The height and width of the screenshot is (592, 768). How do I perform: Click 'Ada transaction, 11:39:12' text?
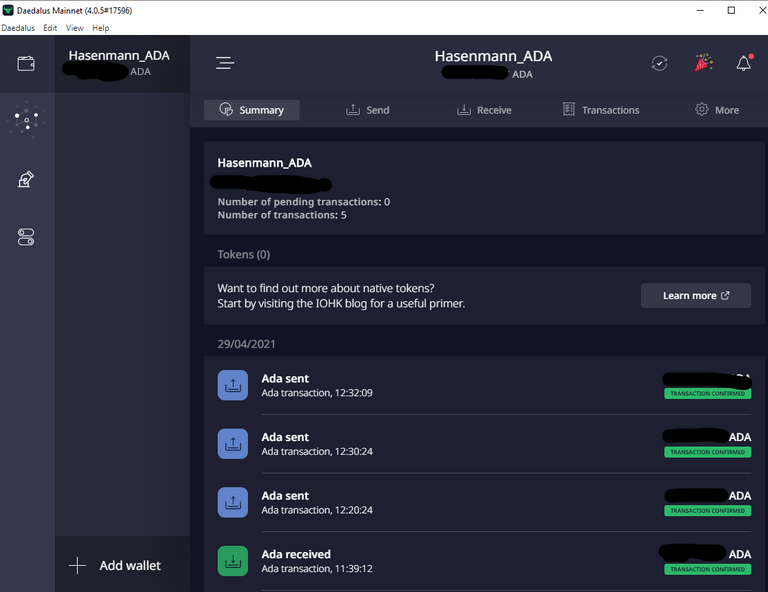tap(317, 569)
